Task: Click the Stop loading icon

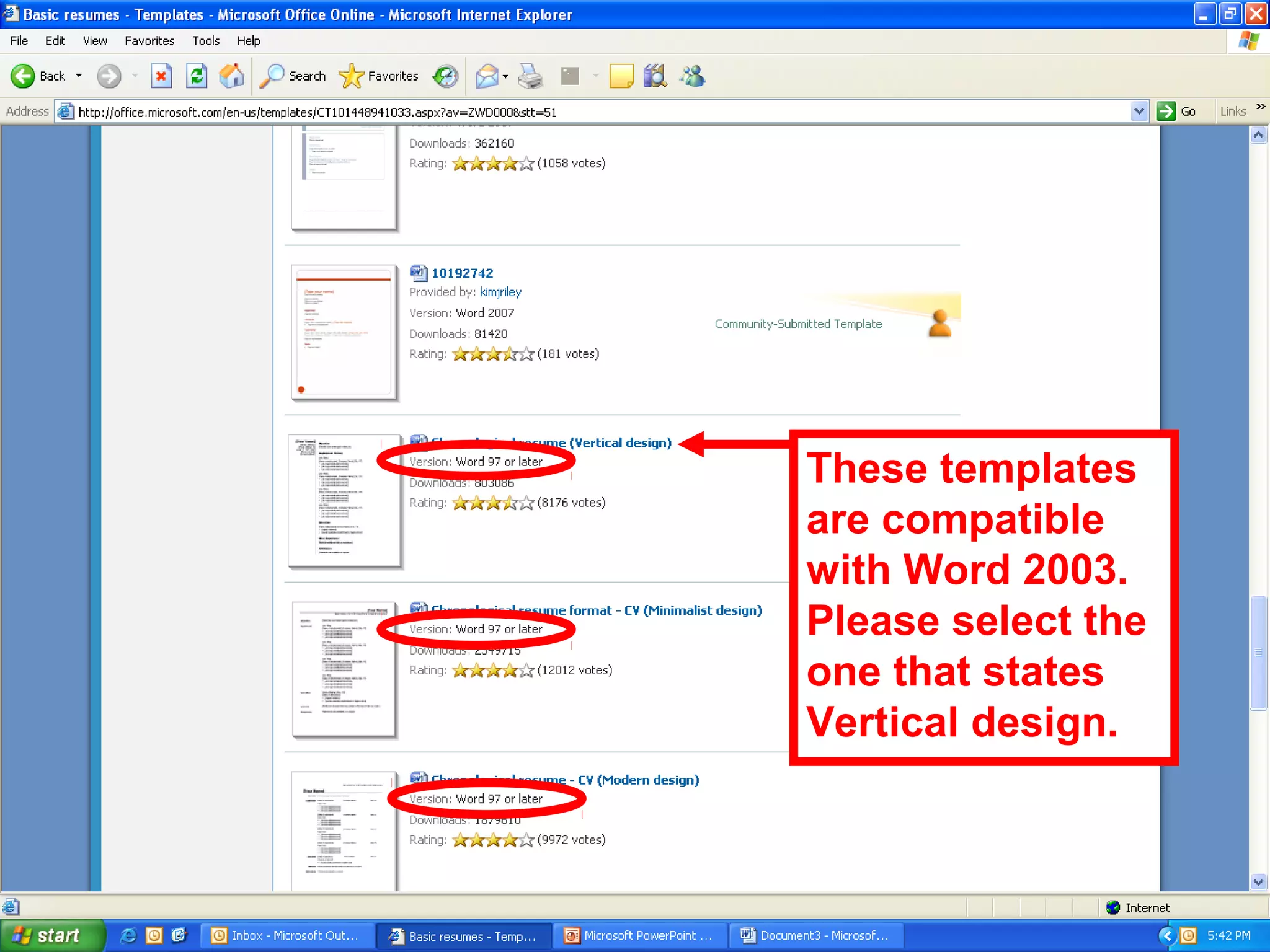Action: click(161, 76)
